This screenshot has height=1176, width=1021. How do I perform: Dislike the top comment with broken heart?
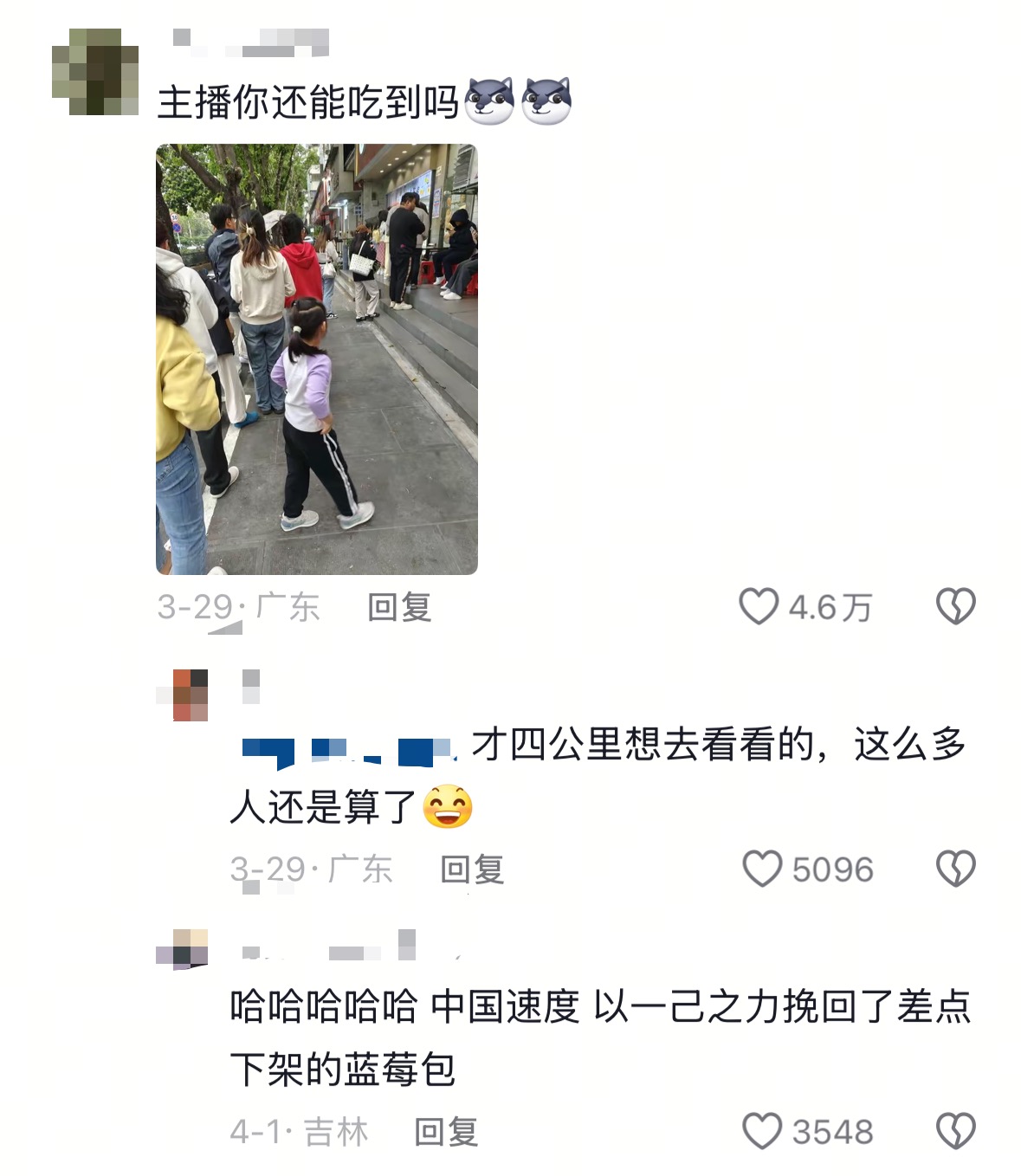pos(955,606)
